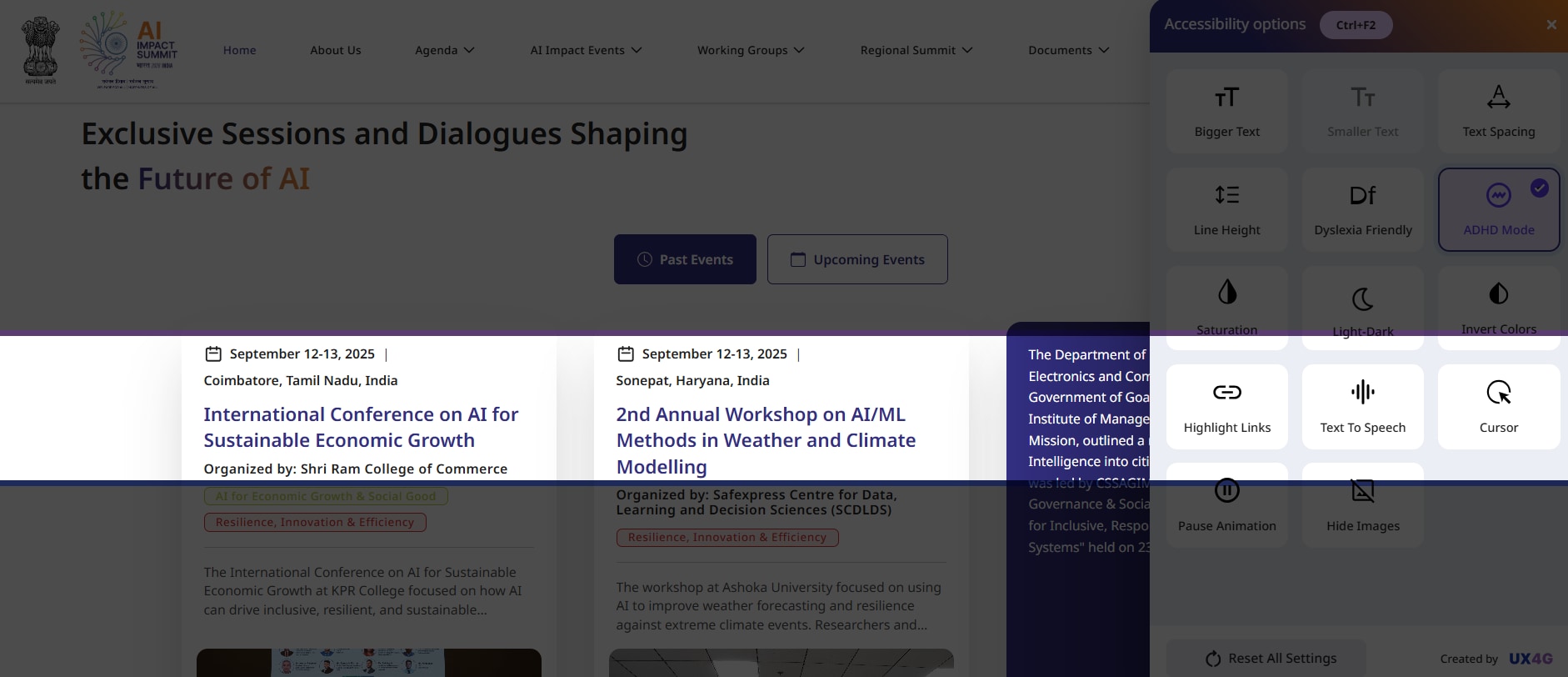Viewport: 1568px width, 677px height.
Task: Turn off ADHD Mode
Action: (x=1498, y=208)
